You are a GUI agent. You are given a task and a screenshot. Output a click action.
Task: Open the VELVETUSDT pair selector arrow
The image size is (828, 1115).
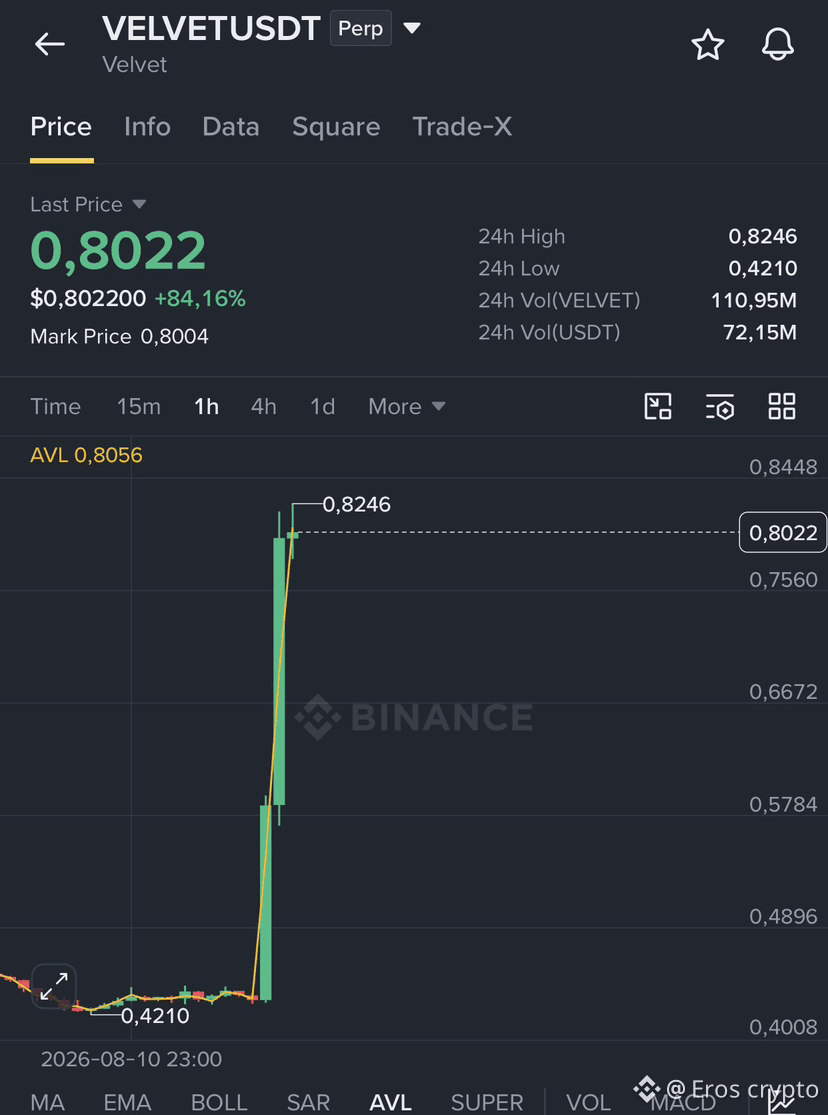pos(412,28)
